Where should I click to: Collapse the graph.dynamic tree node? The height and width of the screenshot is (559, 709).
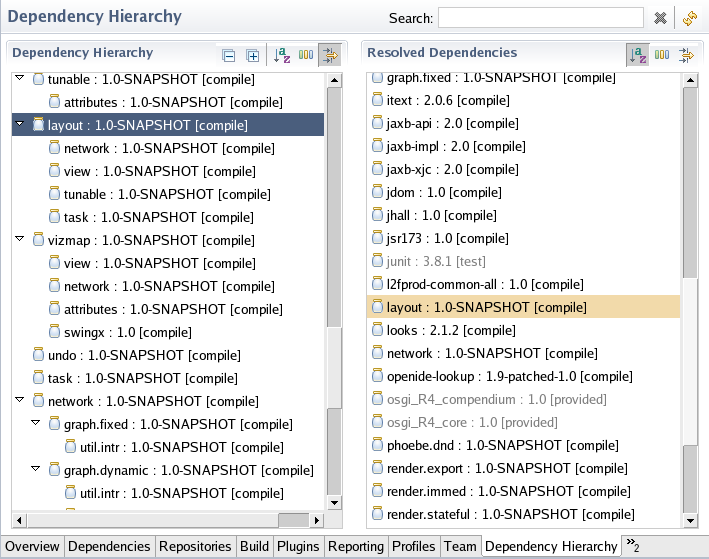click(x=37, y=469)
